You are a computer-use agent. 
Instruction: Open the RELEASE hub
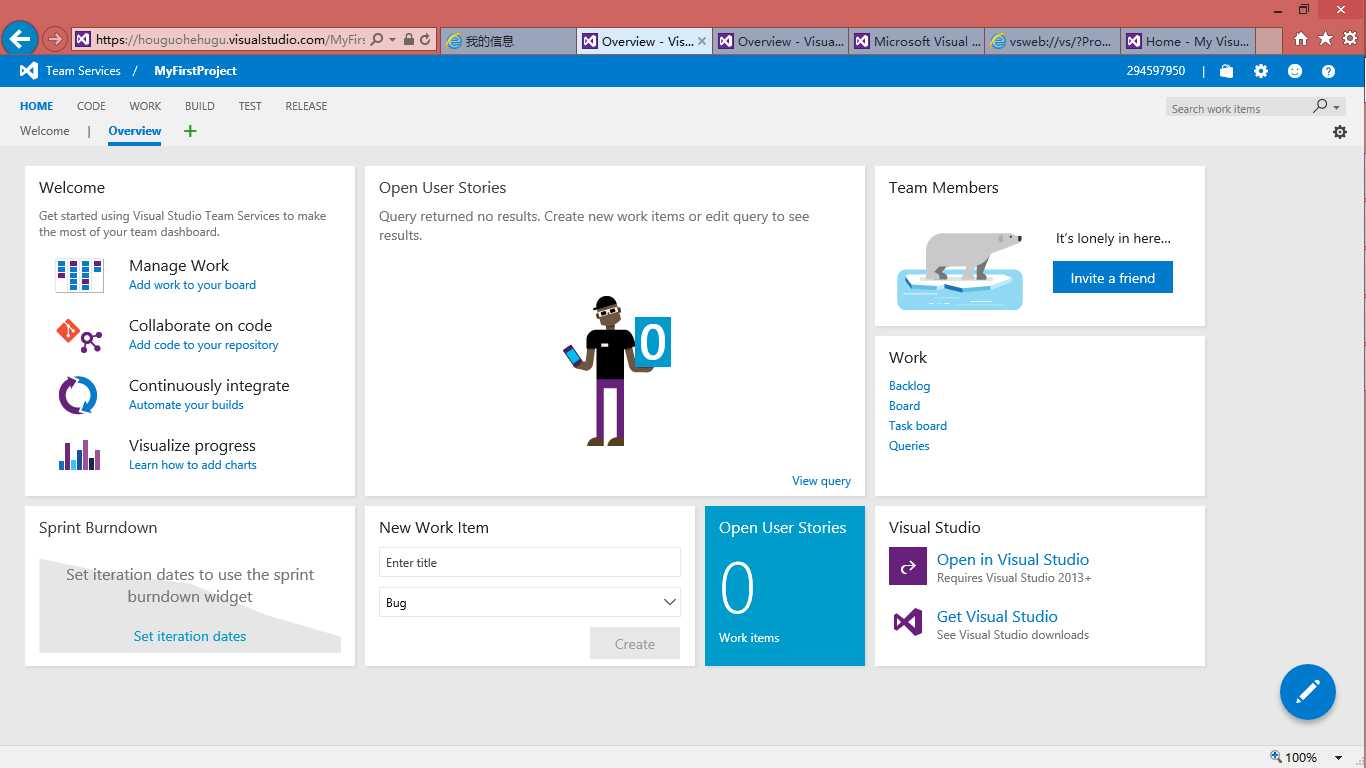pyautogui.click(x=306, y=106)
